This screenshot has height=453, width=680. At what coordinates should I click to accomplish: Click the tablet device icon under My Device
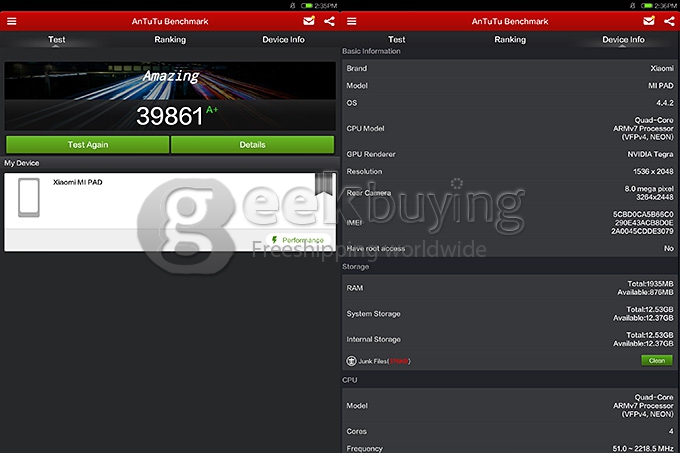click(29, 198)
